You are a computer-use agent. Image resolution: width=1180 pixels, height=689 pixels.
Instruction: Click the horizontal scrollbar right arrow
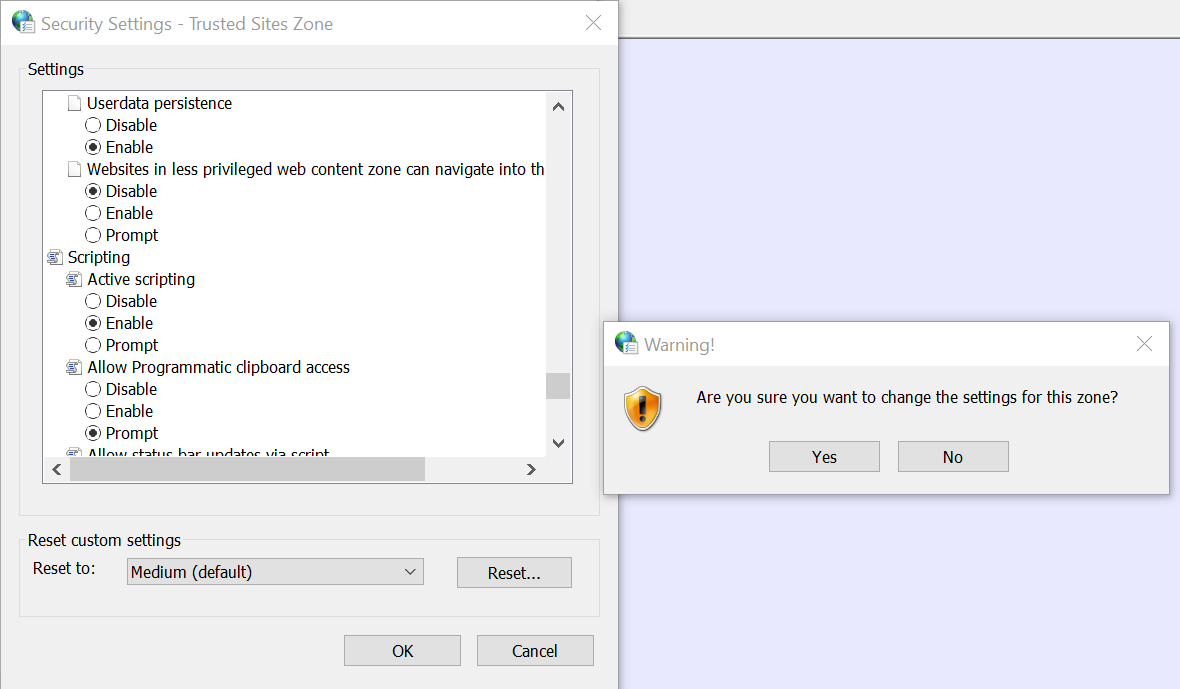pyautogui.click(x=531, y=469)
